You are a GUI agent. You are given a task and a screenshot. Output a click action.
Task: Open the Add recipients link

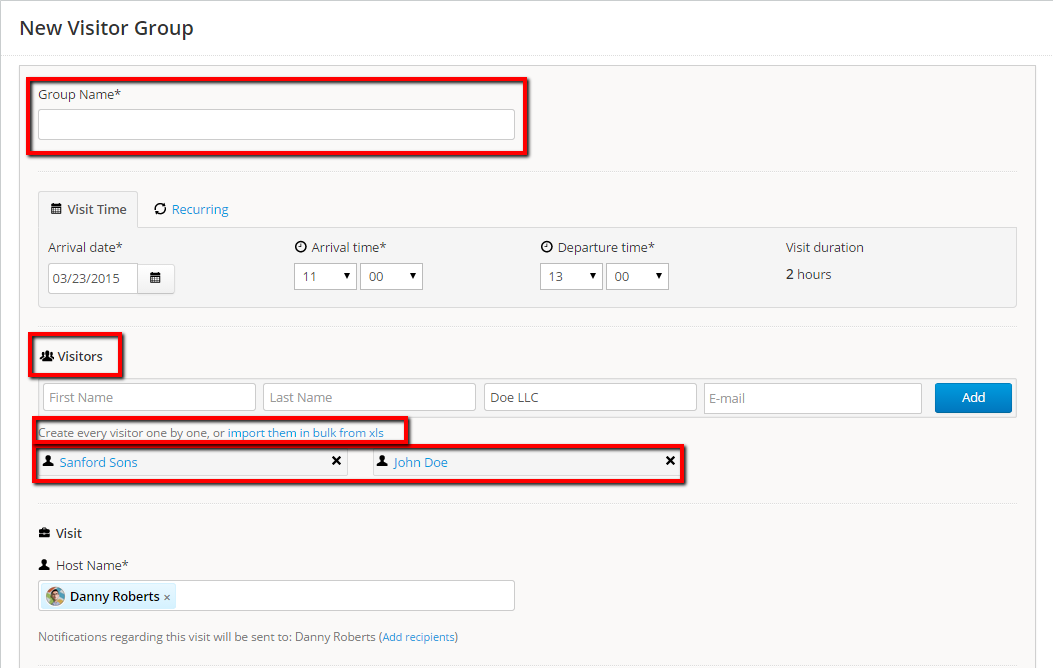418,637
